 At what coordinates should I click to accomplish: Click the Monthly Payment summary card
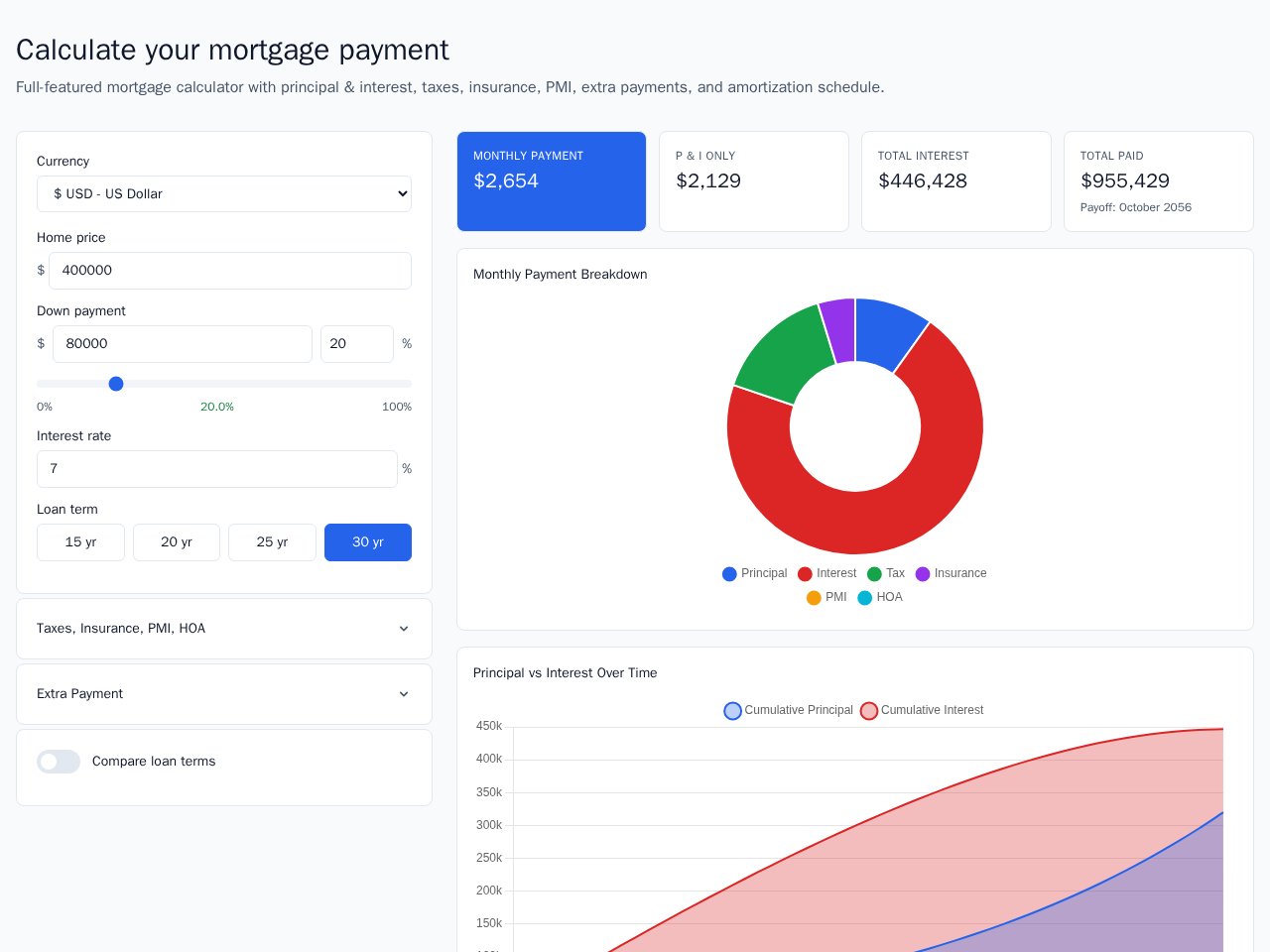click(x=552, y=181)
